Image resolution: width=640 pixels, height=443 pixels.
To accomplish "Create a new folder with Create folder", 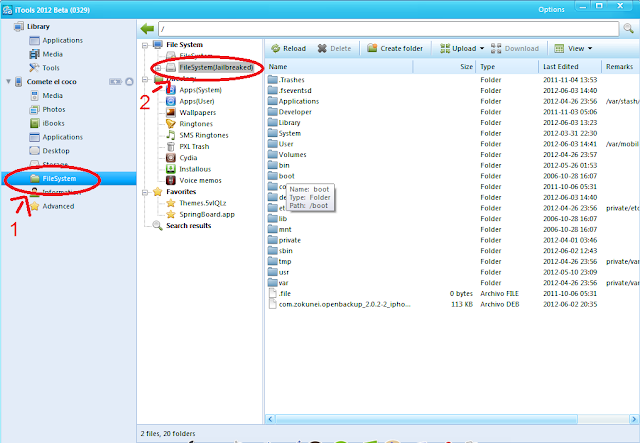I will [395, 49].
